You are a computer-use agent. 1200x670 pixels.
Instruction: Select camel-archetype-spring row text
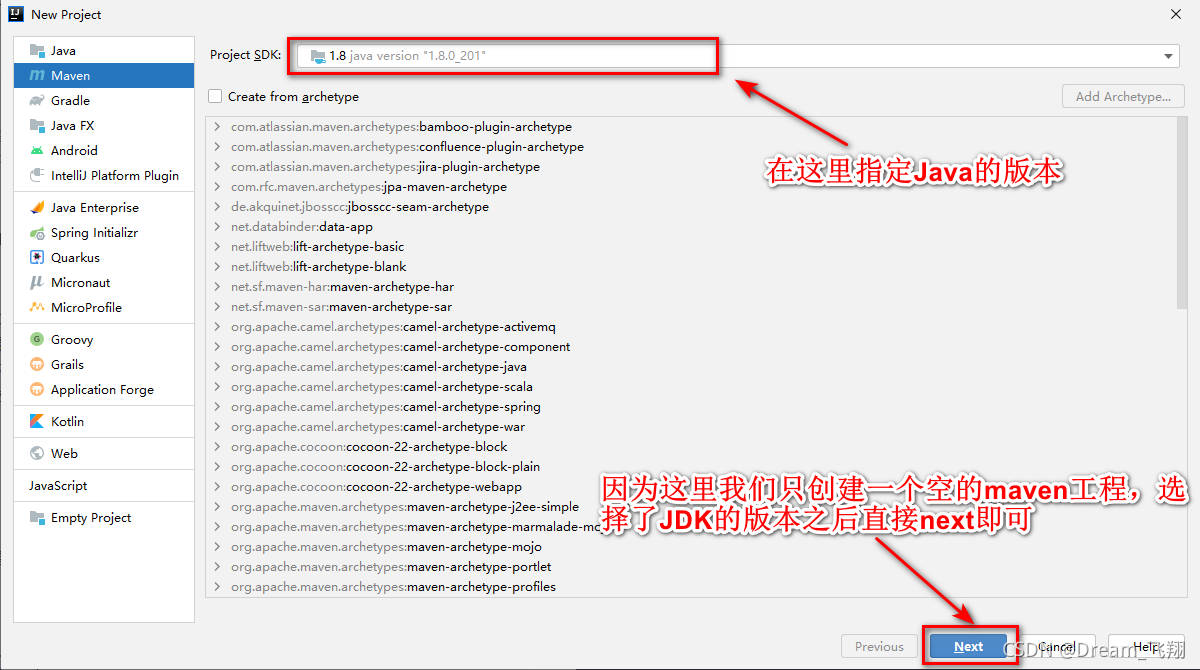pos(386,407)
